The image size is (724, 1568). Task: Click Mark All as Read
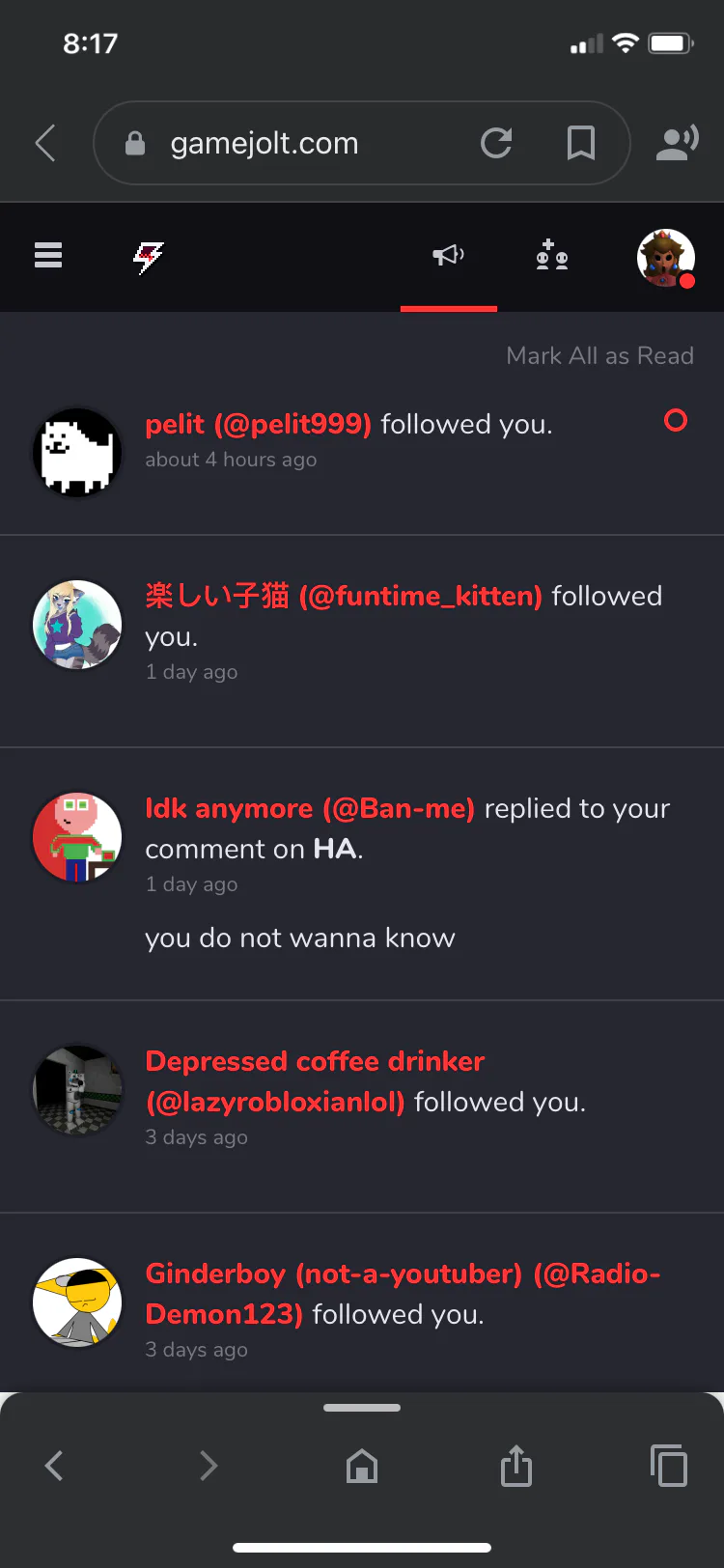click(599, 355)
